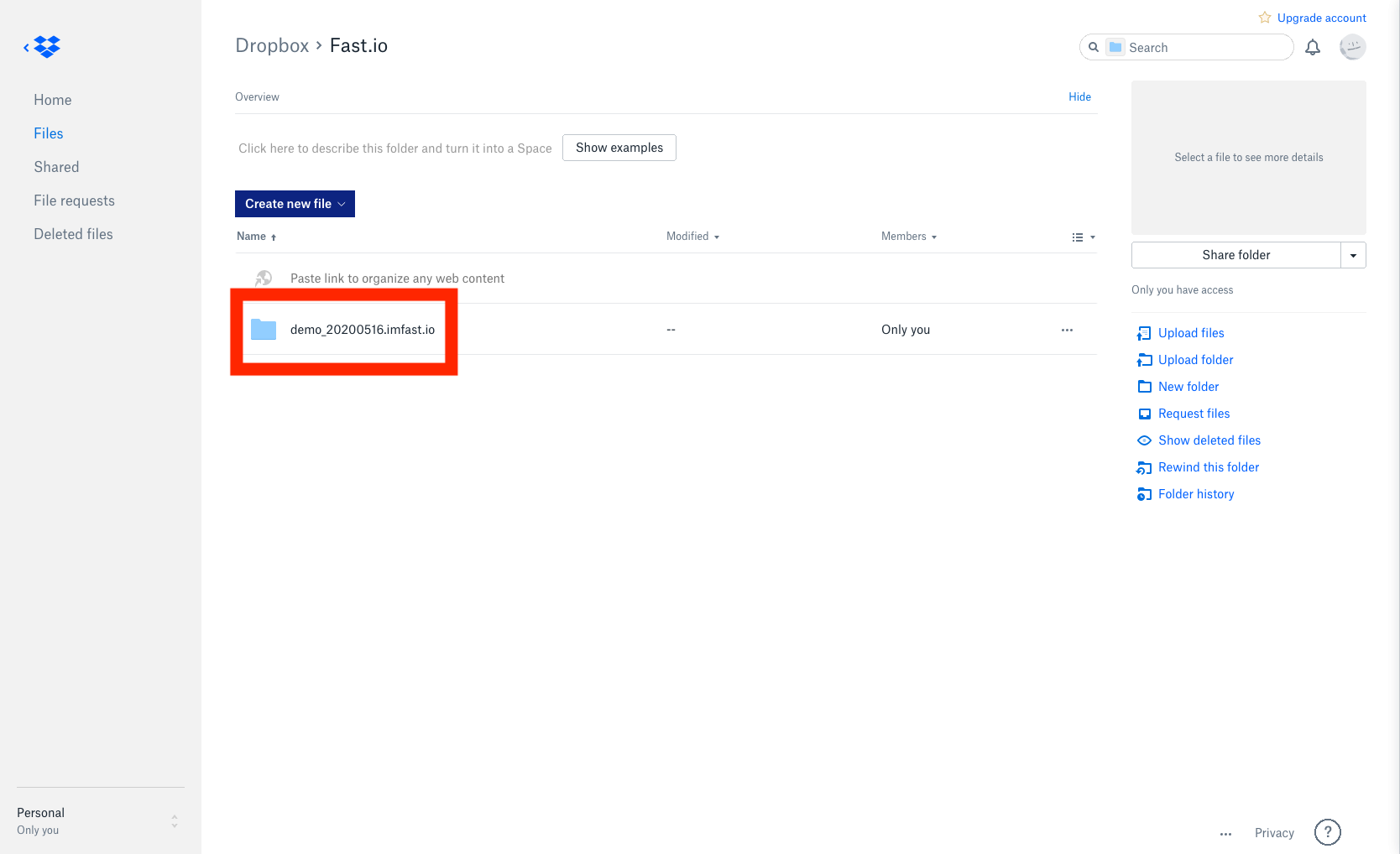
Task: Open File requests in sidebar
Action: [74, 200]
